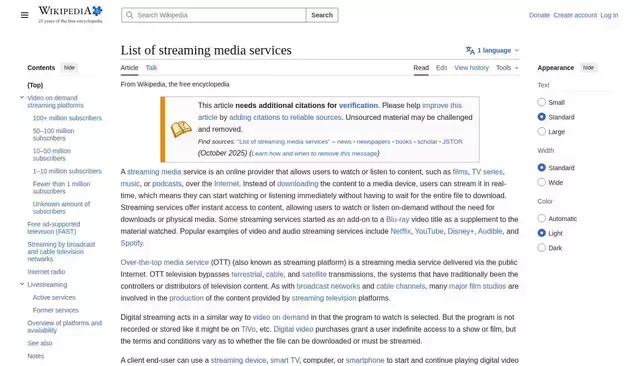Open the View history tab
The width and height of the screenshot is (640, 366).
point(471,68)
